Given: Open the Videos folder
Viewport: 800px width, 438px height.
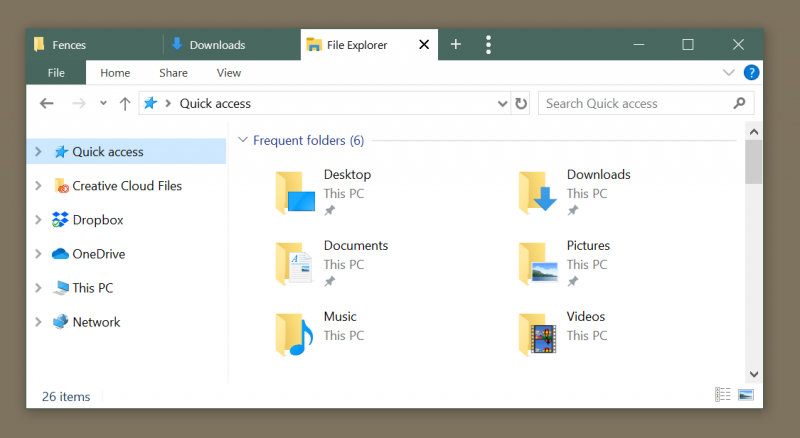Looking at the screenshot, I should coord(563,334).
